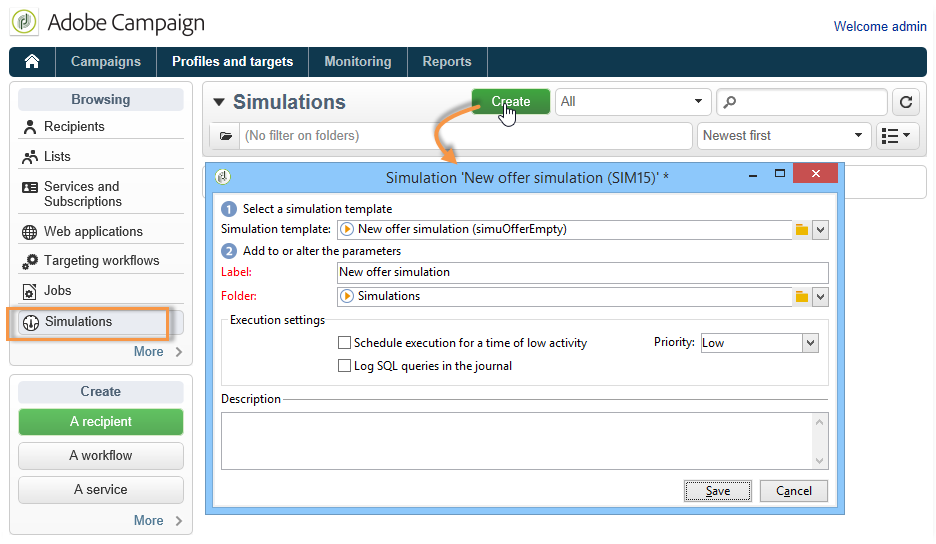Click the Welcome admin link
The height and width of the screenshot is (544, 936).
880,26
